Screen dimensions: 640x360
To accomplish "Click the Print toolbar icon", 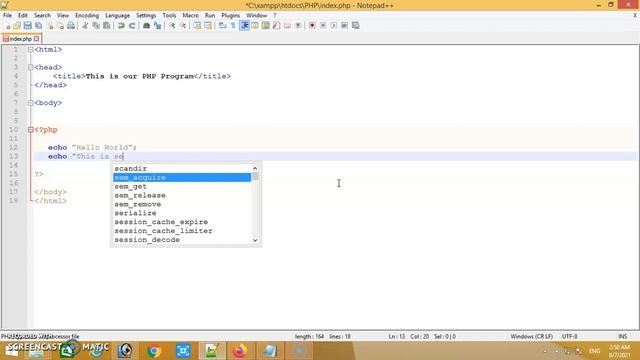I will coord(71,25).
